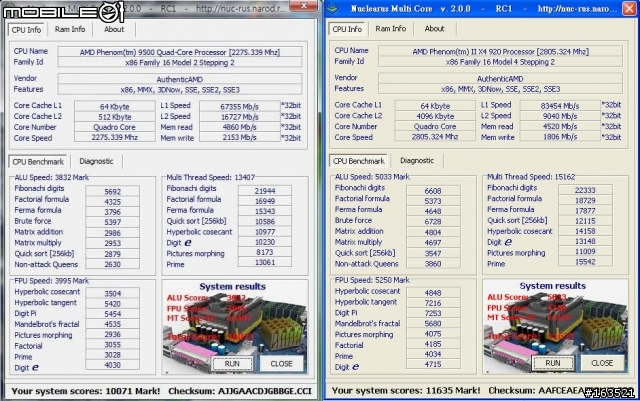Click the 83454 Mb/s L1 Speed value
This screenshot has height=401, width=640.
coord(560,105)
